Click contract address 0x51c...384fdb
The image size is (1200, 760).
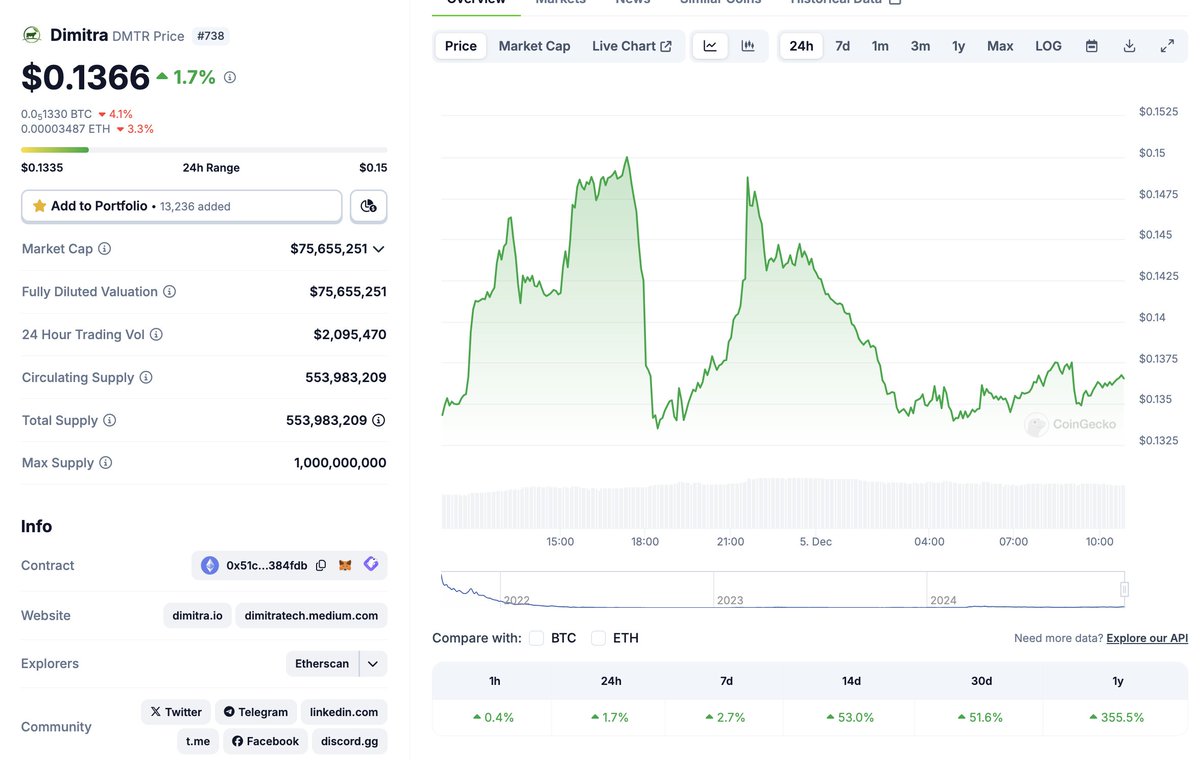click(267, 566)
